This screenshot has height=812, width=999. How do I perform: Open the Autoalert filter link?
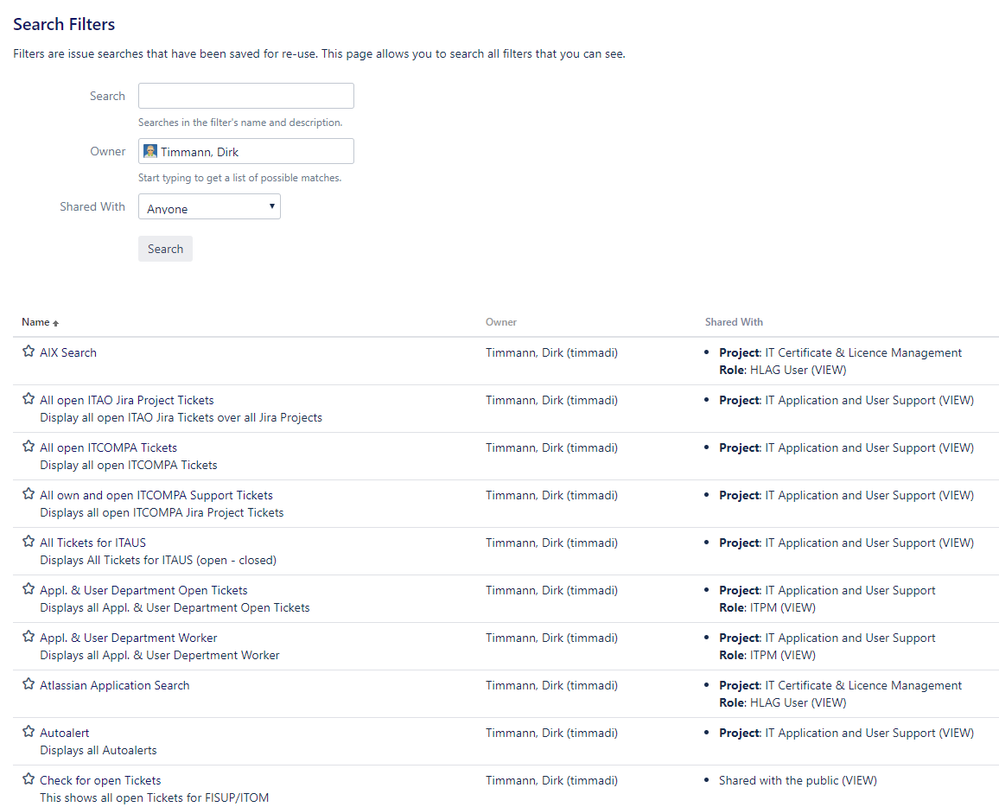[x=64, y=733]
